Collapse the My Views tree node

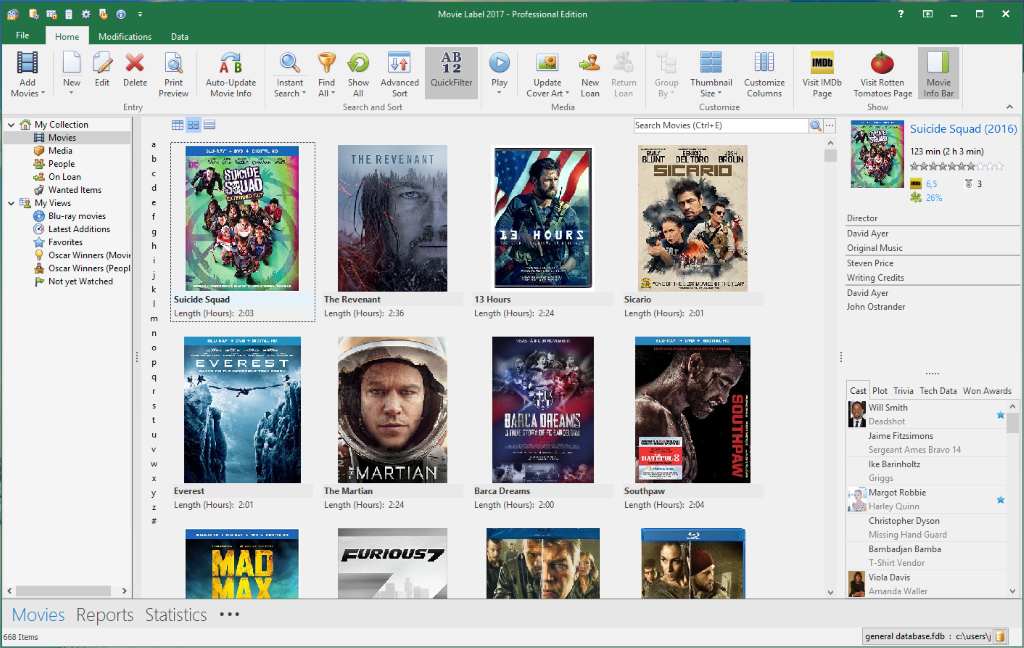tap(11, 203)
